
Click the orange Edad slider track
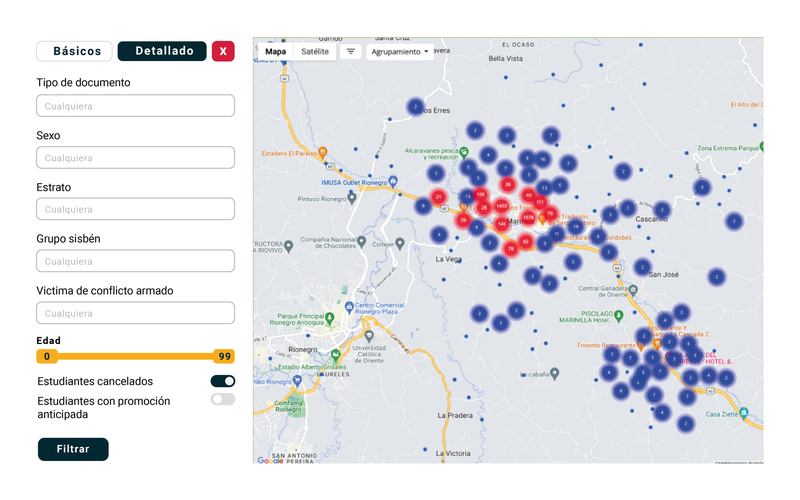135,356
